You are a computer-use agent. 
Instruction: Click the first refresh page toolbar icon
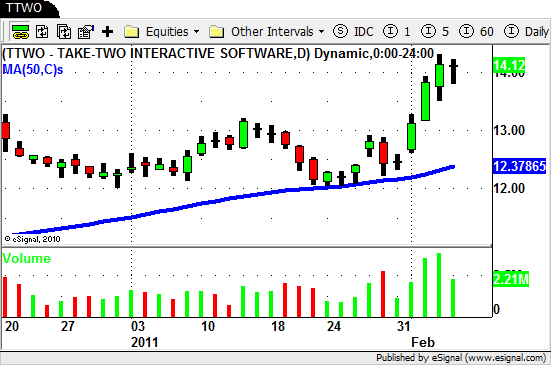43,32
